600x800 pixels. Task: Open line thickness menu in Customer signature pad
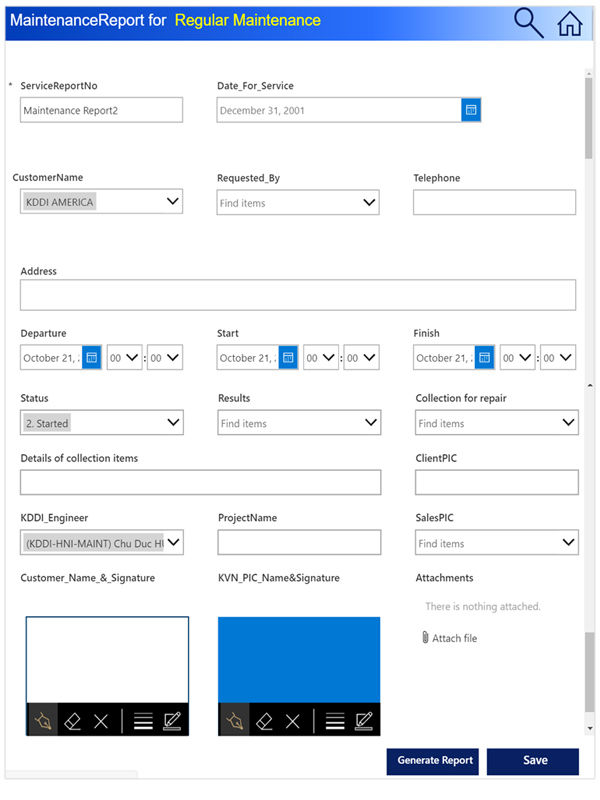pos(143,721)
